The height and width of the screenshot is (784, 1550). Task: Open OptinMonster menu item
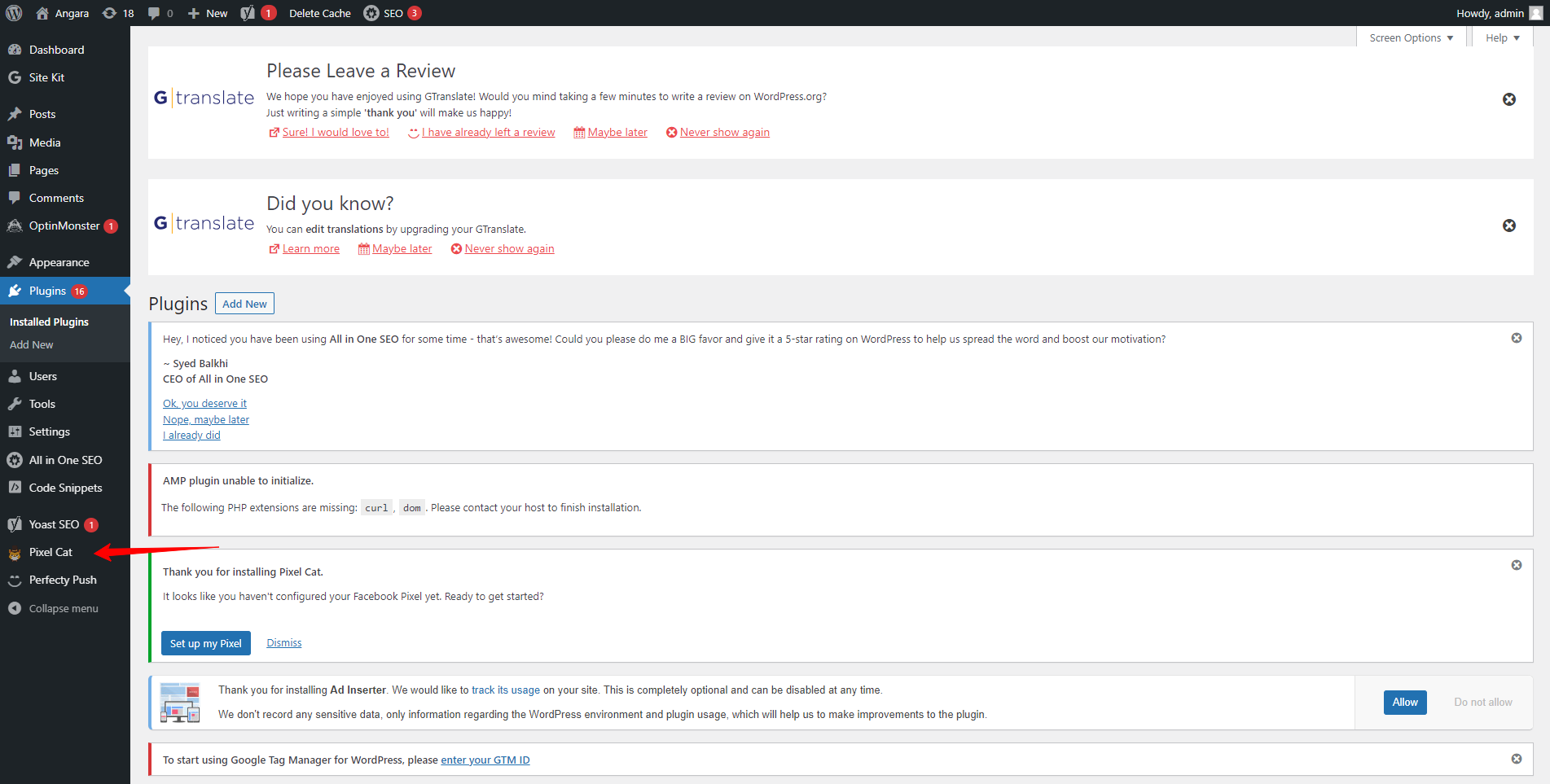pyautogui.click(x=65, y=226)
